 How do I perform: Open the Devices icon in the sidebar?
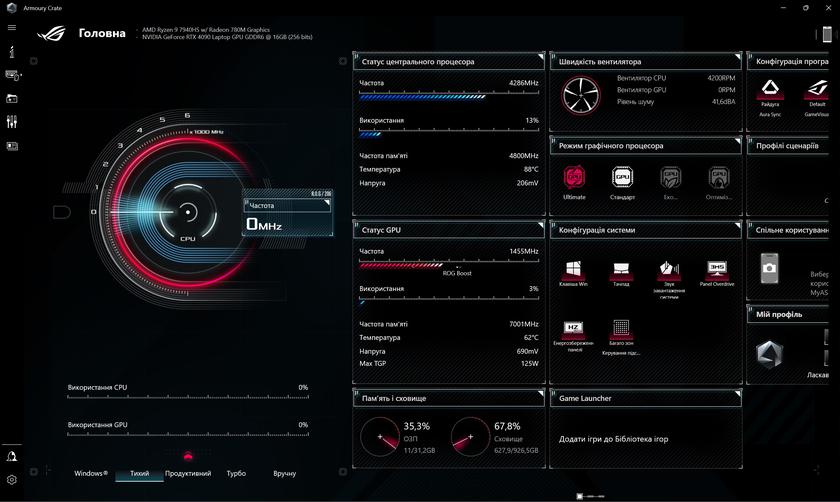(x=12, y=75)
